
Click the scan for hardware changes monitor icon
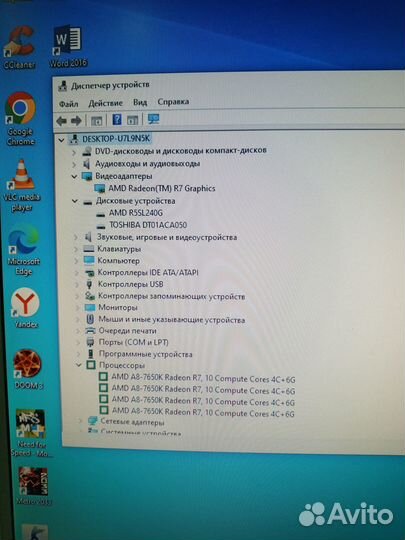pyautogui.click(x=153, y=119)
